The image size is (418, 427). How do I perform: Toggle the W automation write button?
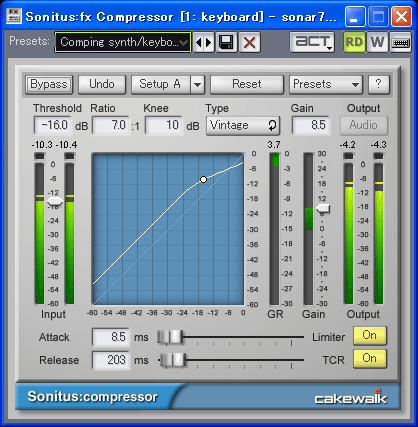(377, 42)
